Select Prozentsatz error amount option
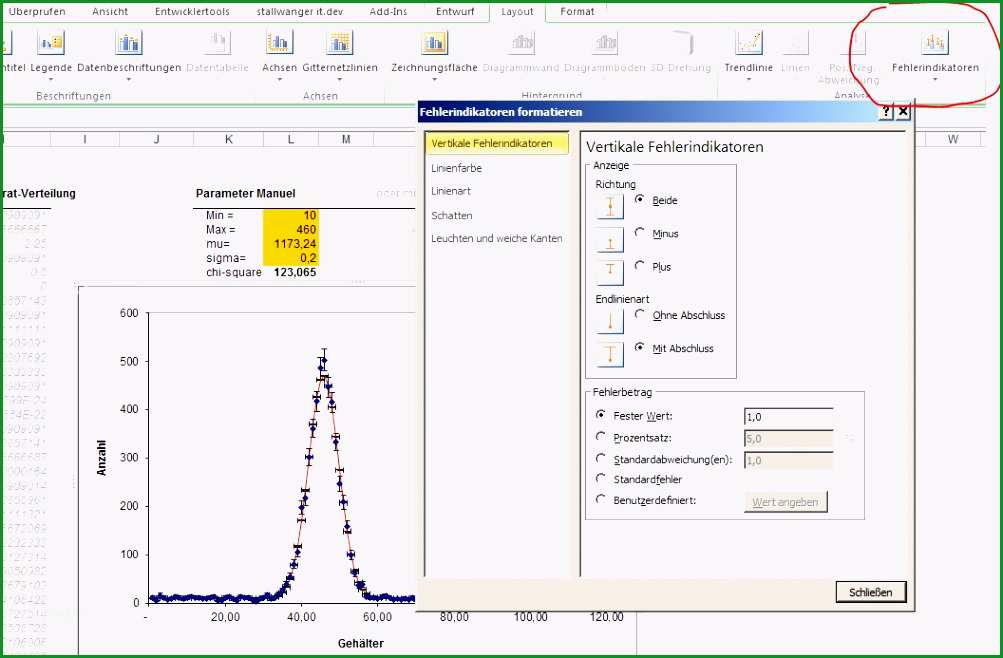Screen dimensions: 1003x658 (x=600, y=437)
